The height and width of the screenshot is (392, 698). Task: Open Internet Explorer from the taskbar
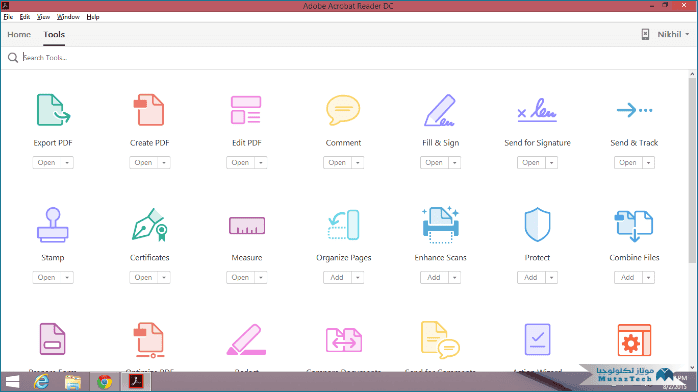[41, 382]
